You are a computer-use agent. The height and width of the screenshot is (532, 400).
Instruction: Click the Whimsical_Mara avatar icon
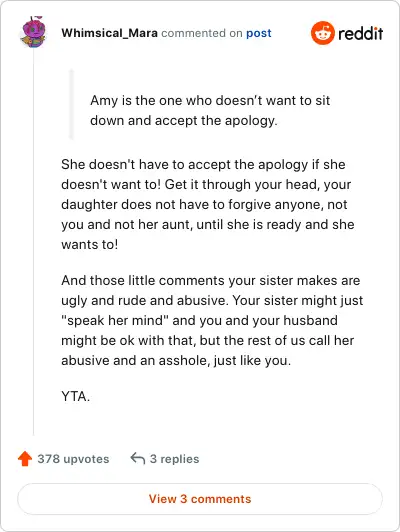click(33, 32)
